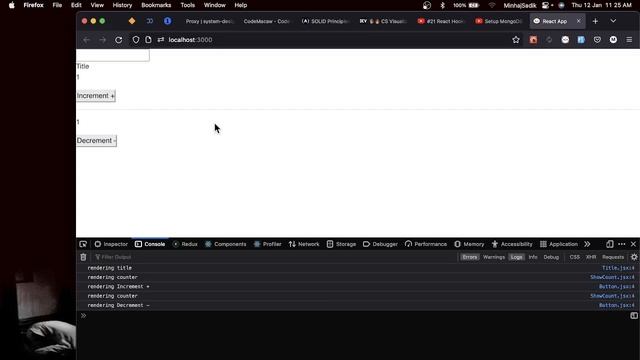
Task: Reload the current page
Action: [118, 40]
